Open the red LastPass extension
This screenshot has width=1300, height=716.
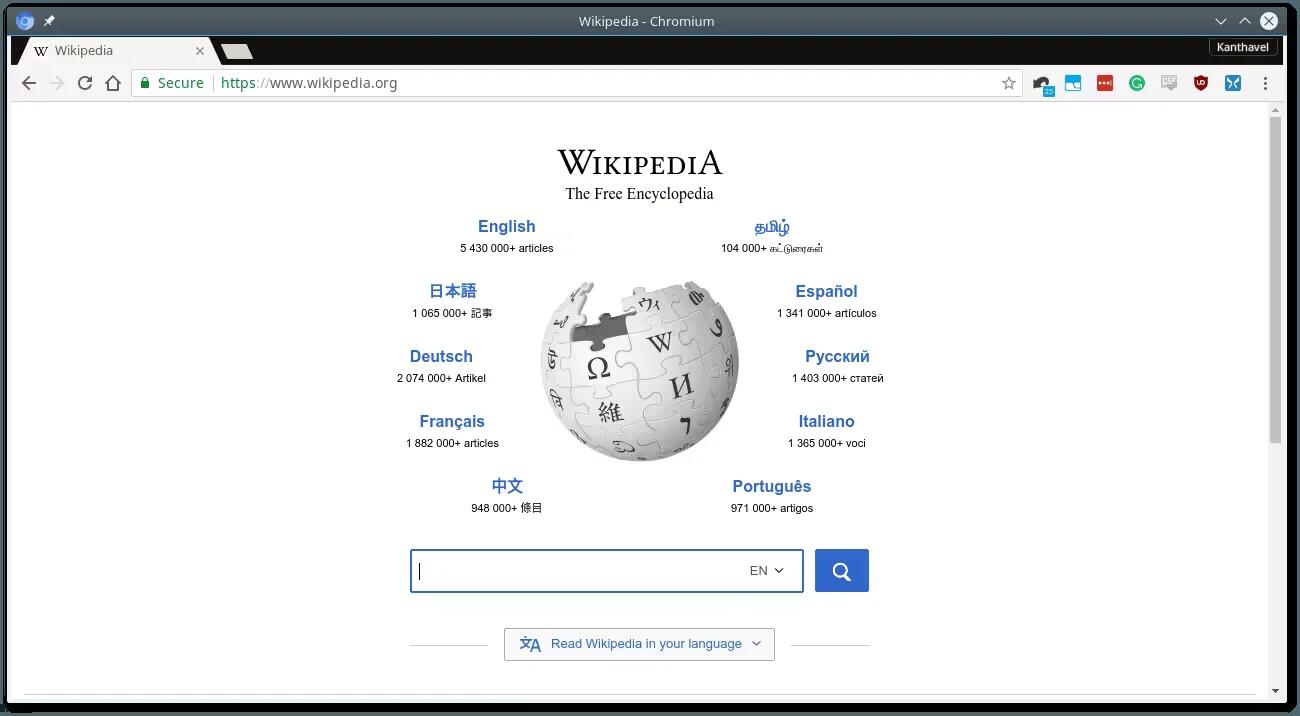pos(1105,83)
